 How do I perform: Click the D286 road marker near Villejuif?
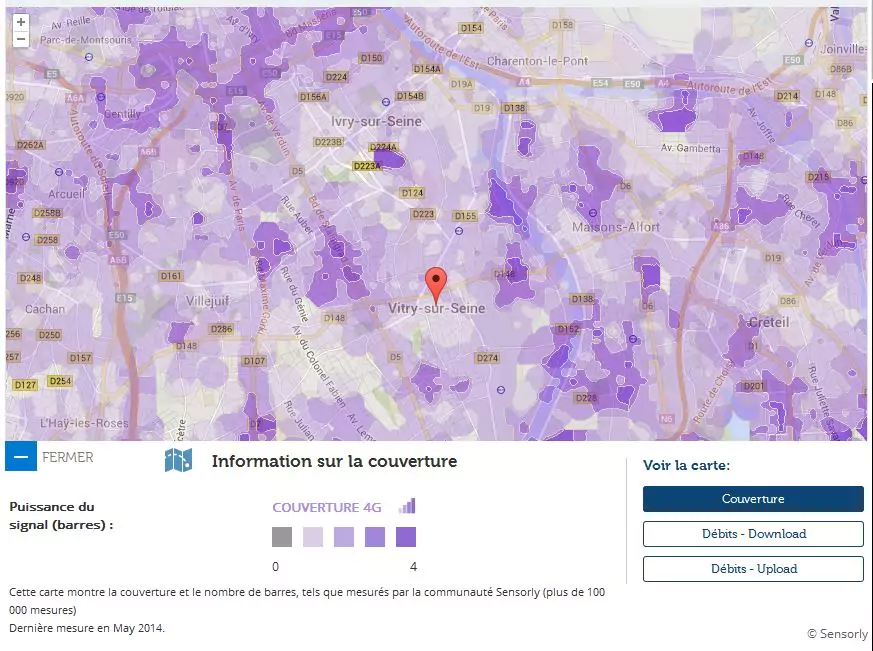pyautogui.click(x=222, y=329)
